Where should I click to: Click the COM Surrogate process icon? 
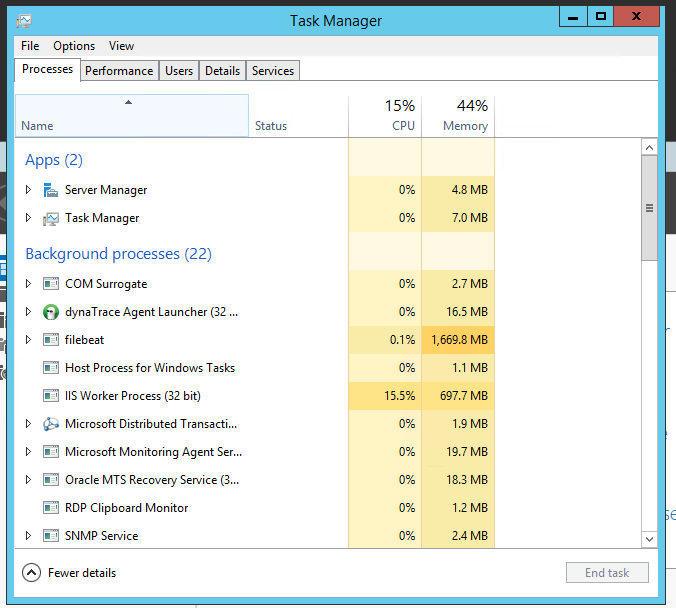[x=51, y=284]
